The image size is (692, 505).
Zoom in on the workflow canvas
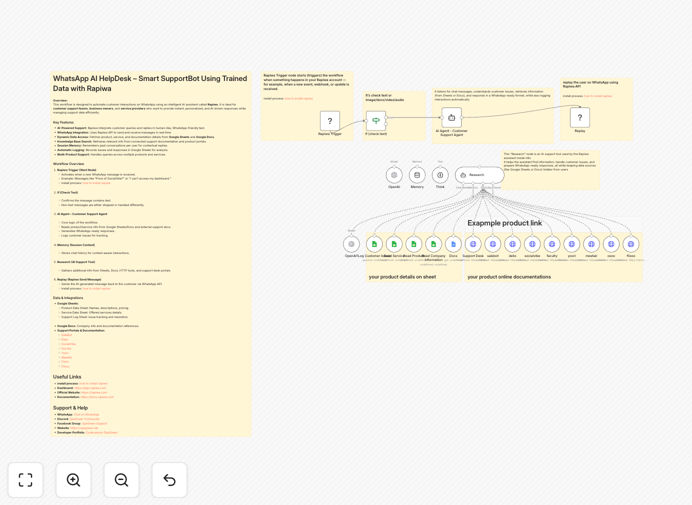coord(73,480)
